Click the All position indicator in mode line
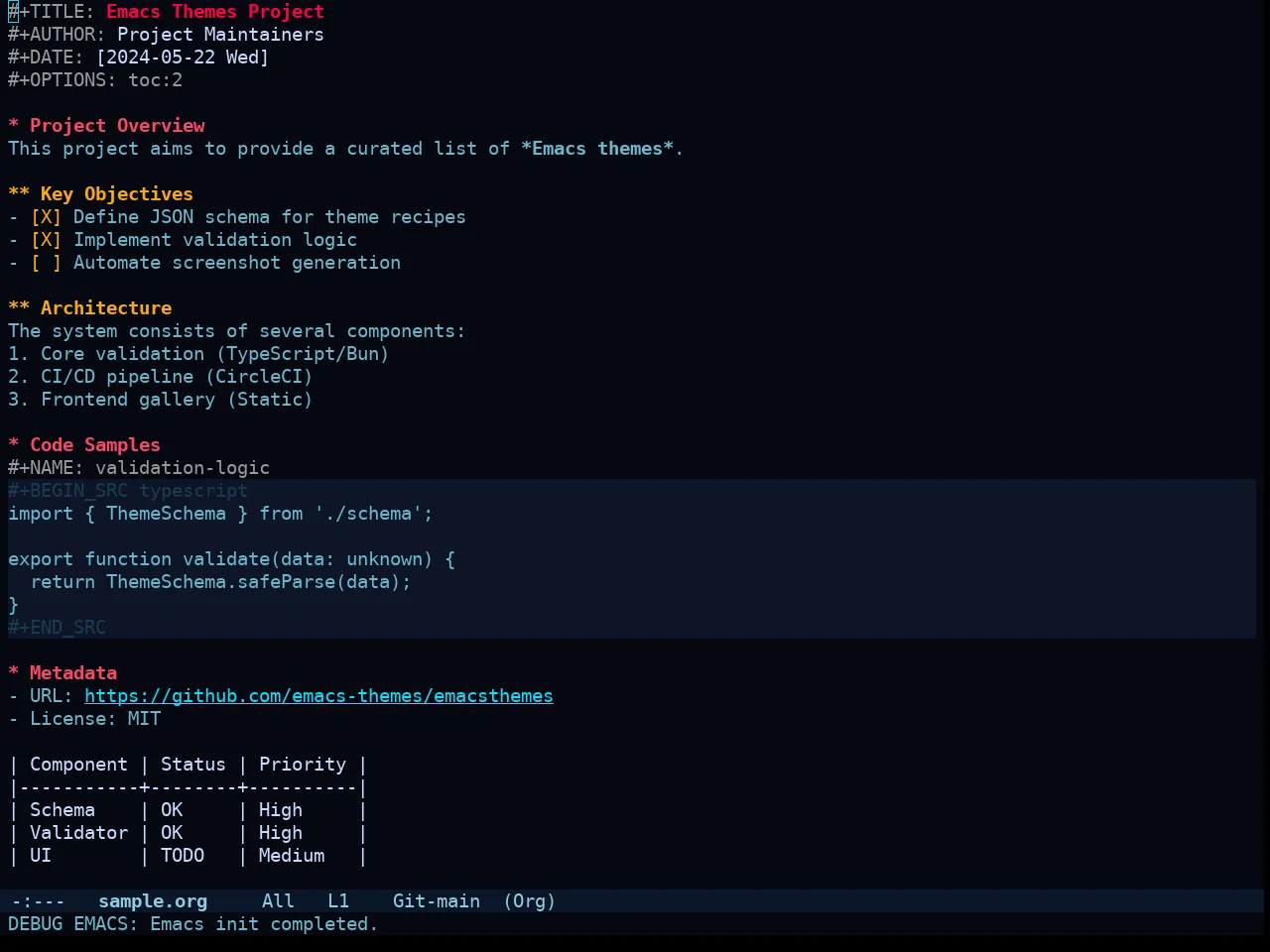 point(278,901)
